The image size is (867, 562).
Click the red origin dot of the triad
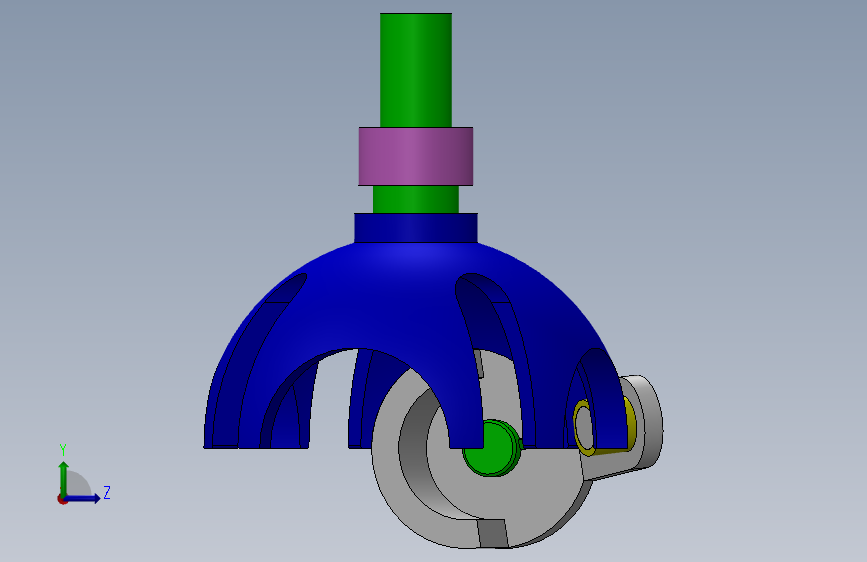click(62, 499)
